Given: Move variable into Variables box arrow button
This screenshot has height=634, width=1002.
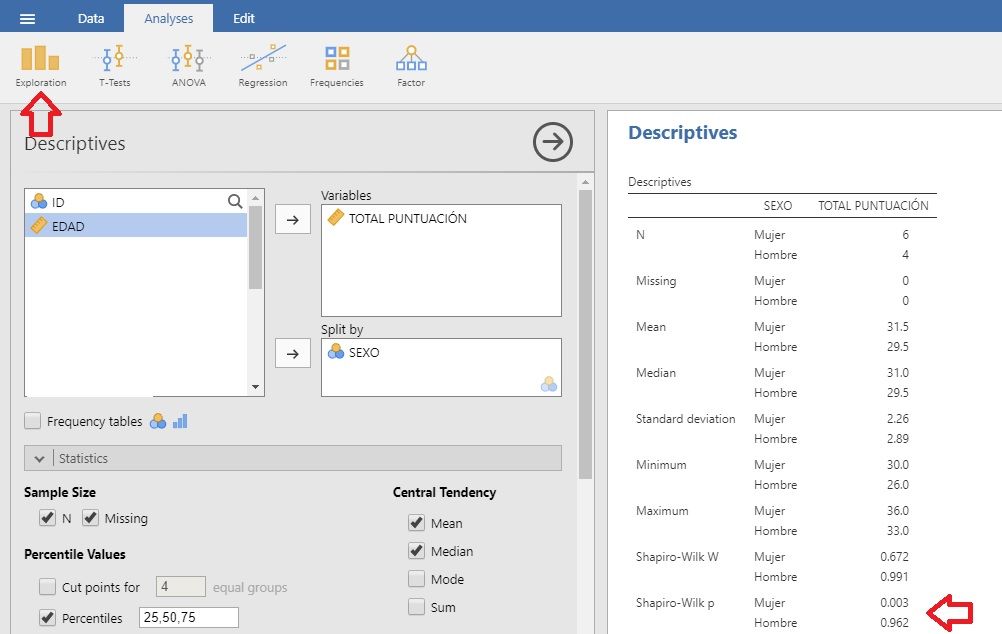Looking at the screenshot, I should coord(292,220).
